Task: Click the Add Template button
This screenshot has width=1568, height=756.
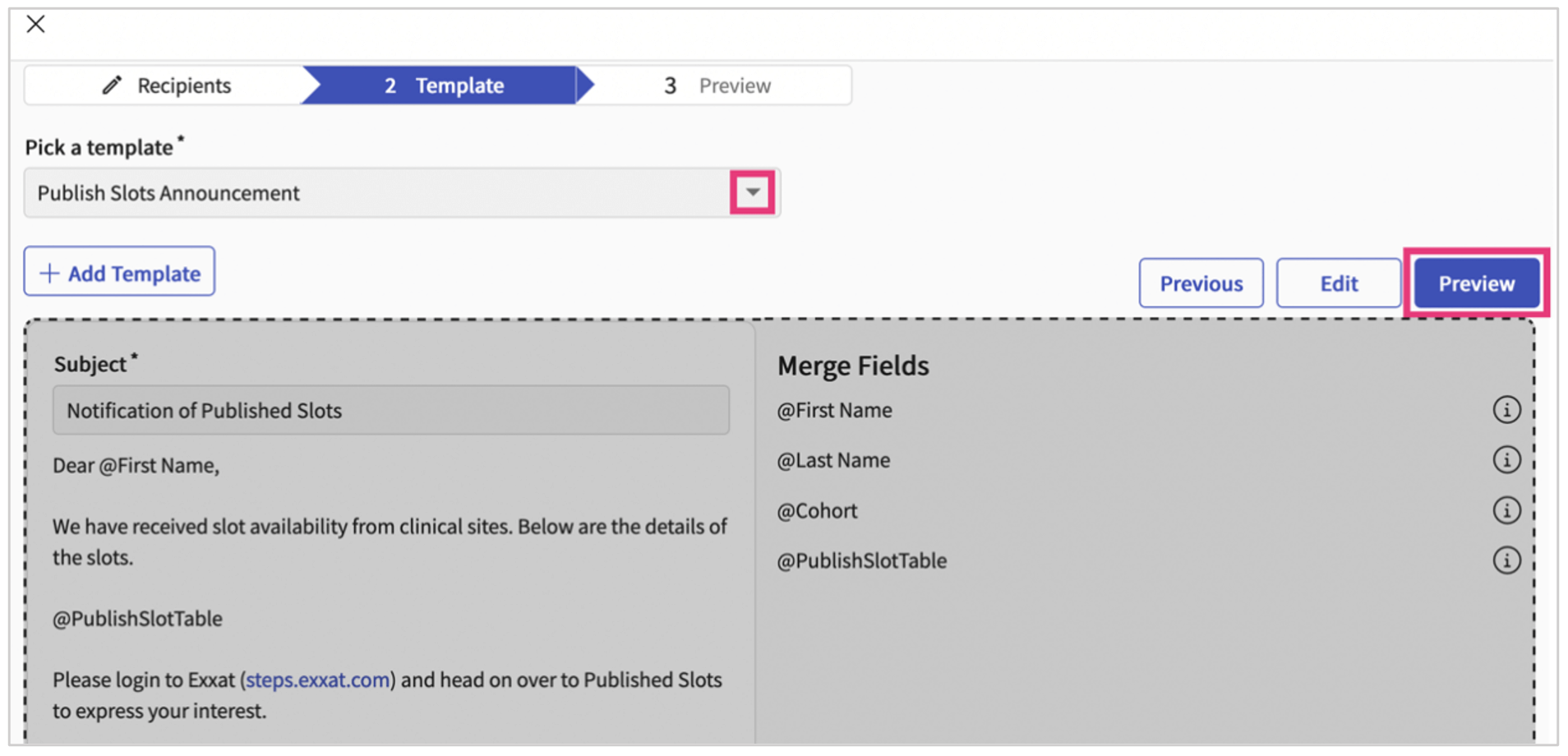Action: pyautogui.click(x=118, y=272)
